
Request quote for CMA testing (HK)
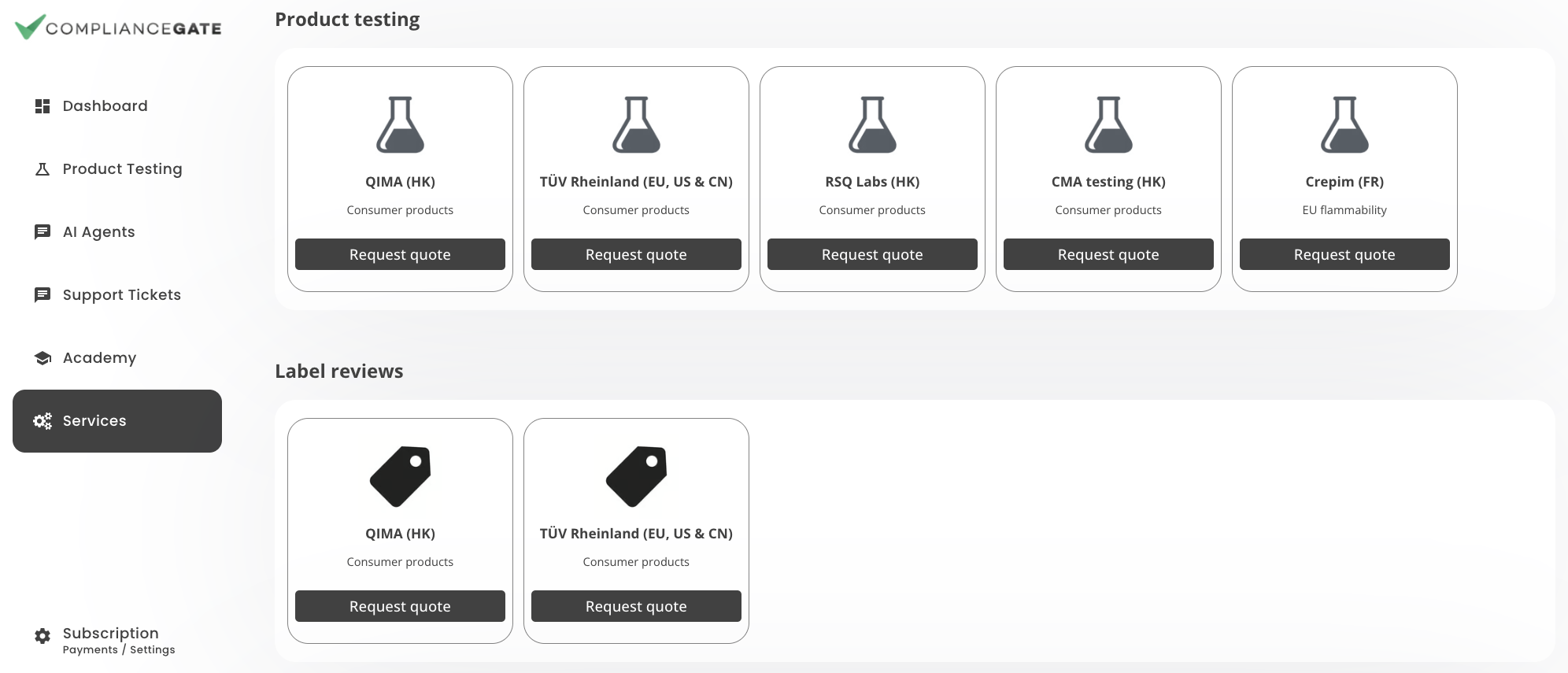pos(1108,254)
